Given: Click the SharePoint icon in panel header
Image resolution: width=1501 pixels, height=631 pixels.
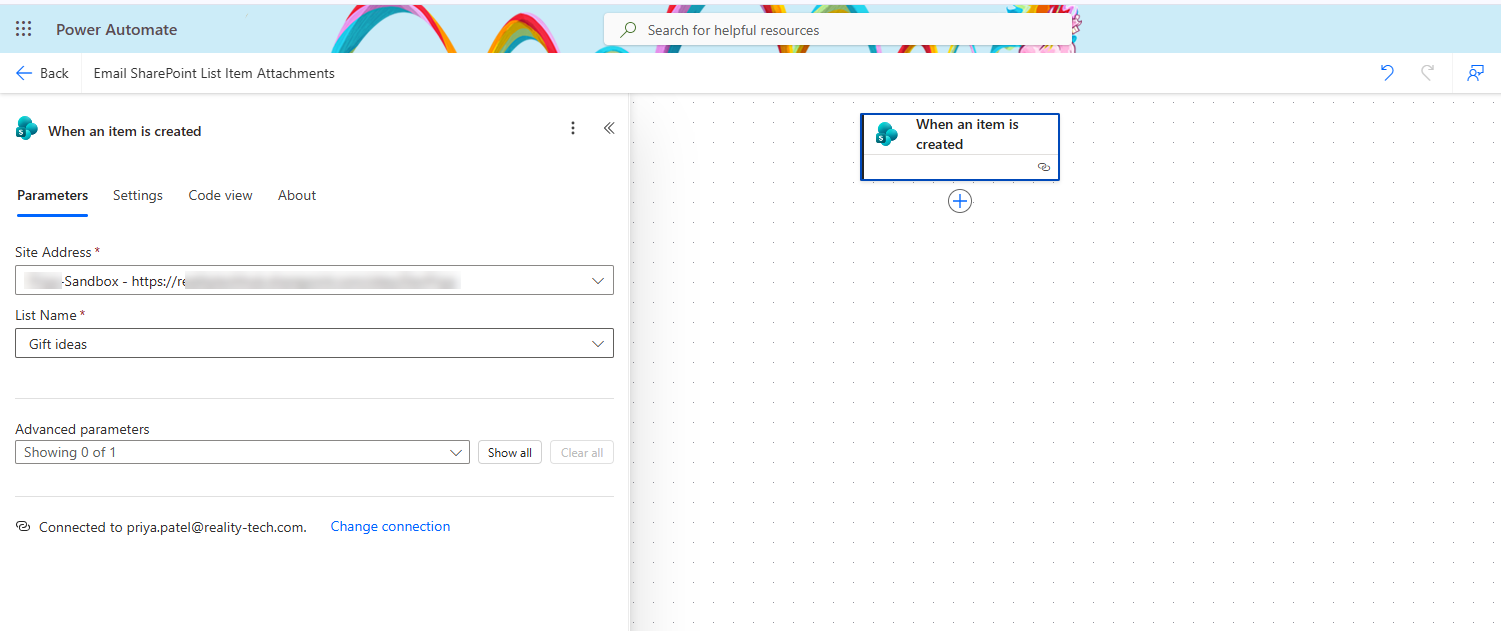Looking at the screenshot, I should coord(27,129).
